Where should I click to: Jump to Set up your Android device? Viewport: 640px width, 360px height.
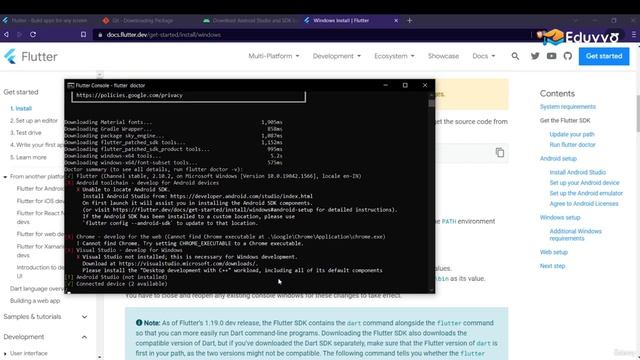pos(584,183)
